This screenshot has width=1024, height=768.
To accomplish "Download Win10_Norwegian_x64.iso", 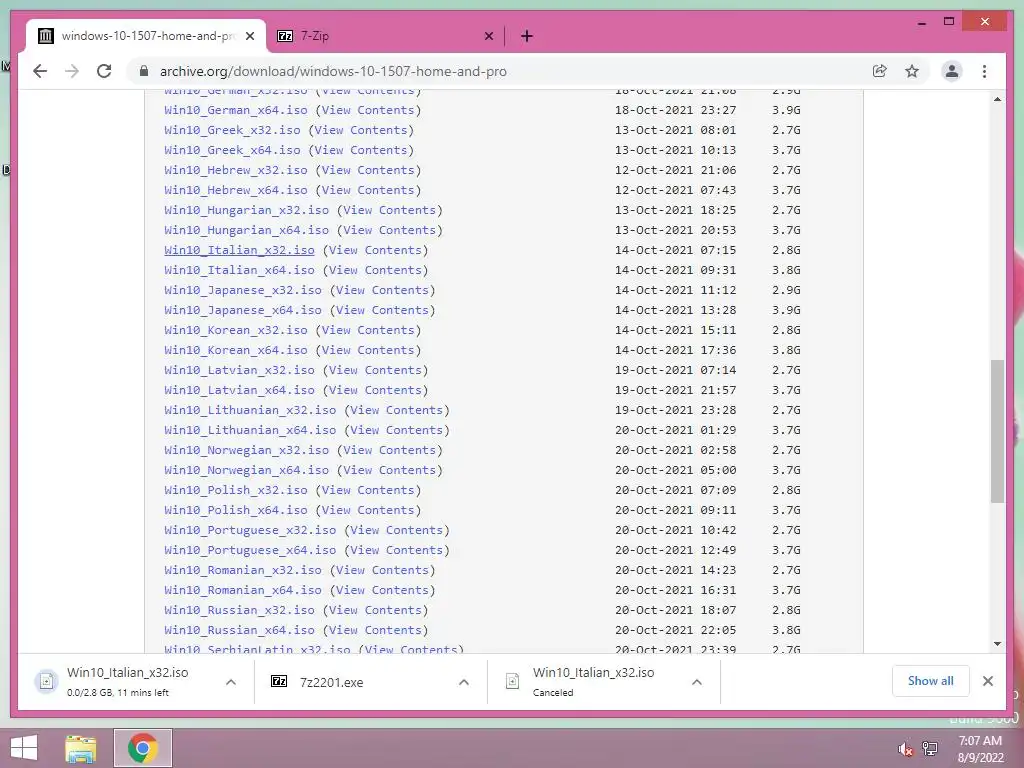I will [x=246, y=470].
